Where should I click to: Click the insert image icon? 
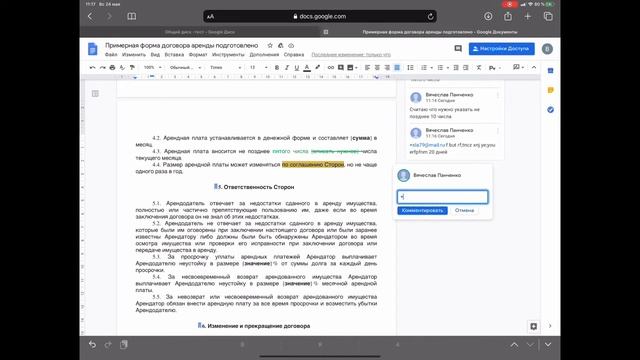[x=350, y=67]
